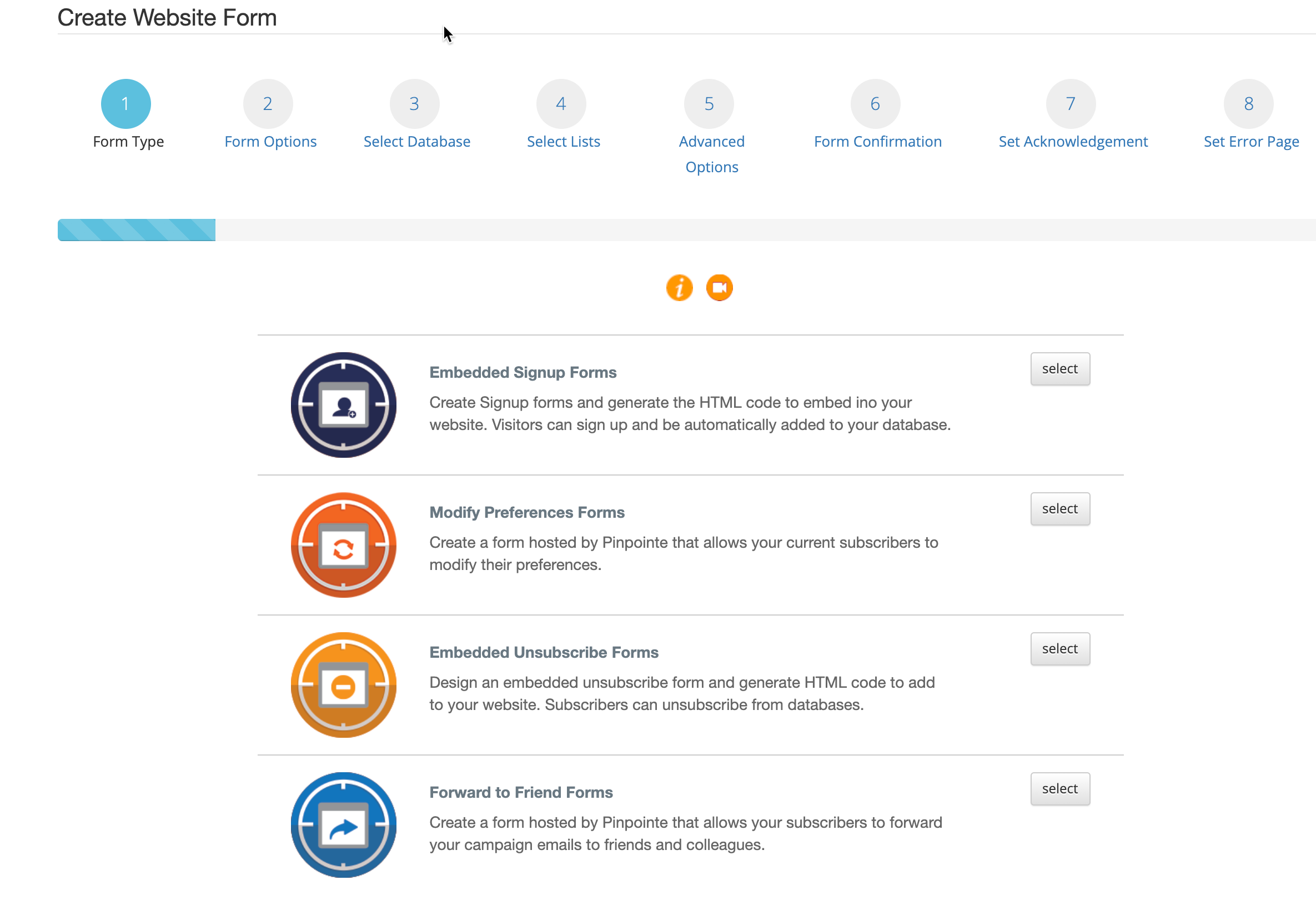The width and height of the screenshot is (1316, 910).
Task: Click Modify Preferences Forms select button
Action: [x=1060, y=508]
